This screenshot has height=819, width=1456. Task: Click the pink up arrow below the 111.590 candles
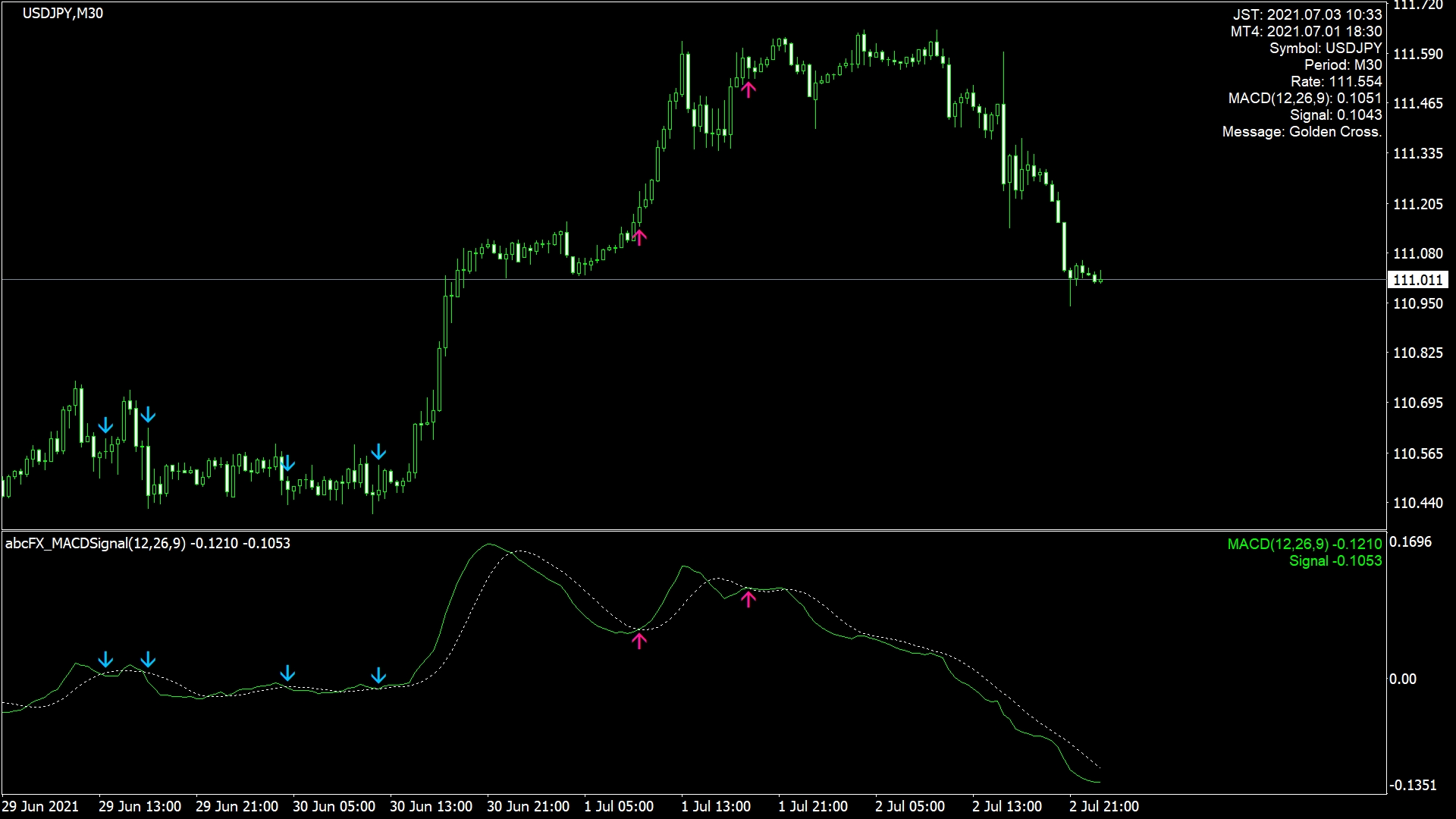748,89
